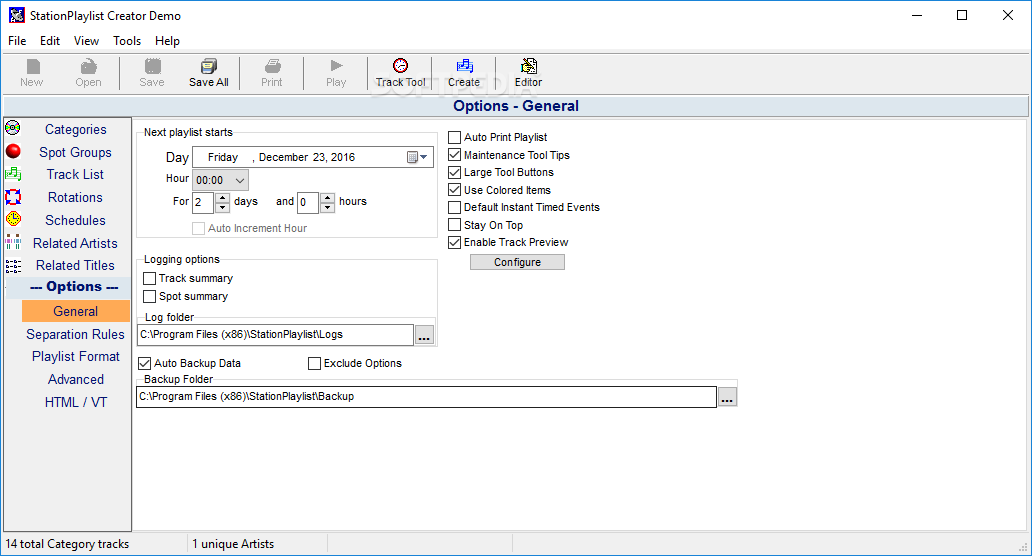The width and height of the screenshot is (1032, 556).
Task: Open the View menu
Action: point(86,41)
